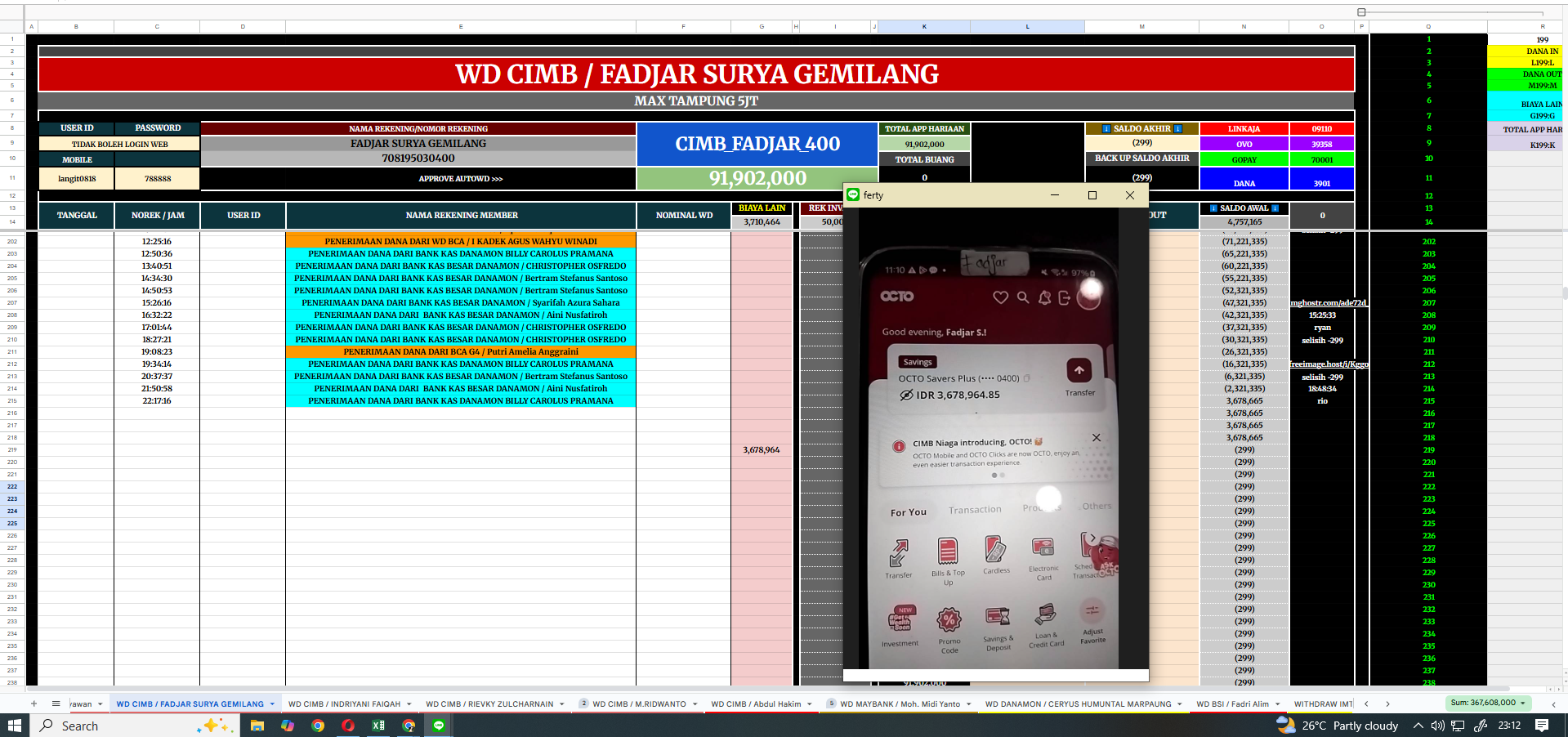Open WD MAYBANK / Moh. Midi Yanto tab dropdown
The height and width of the screenshot is (737, 1568).
click(x=968, y=703)
